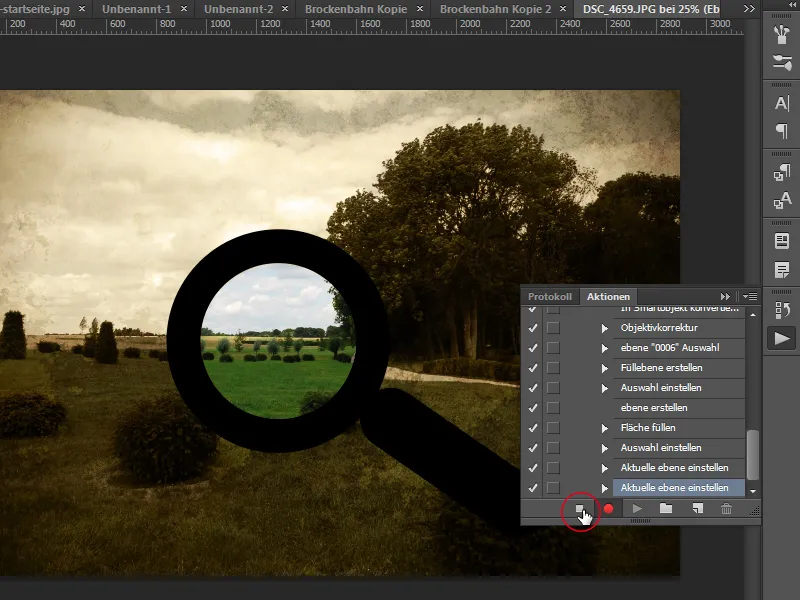Expand the ebene "0006" Auswahl step

click(x=605, y=348)
